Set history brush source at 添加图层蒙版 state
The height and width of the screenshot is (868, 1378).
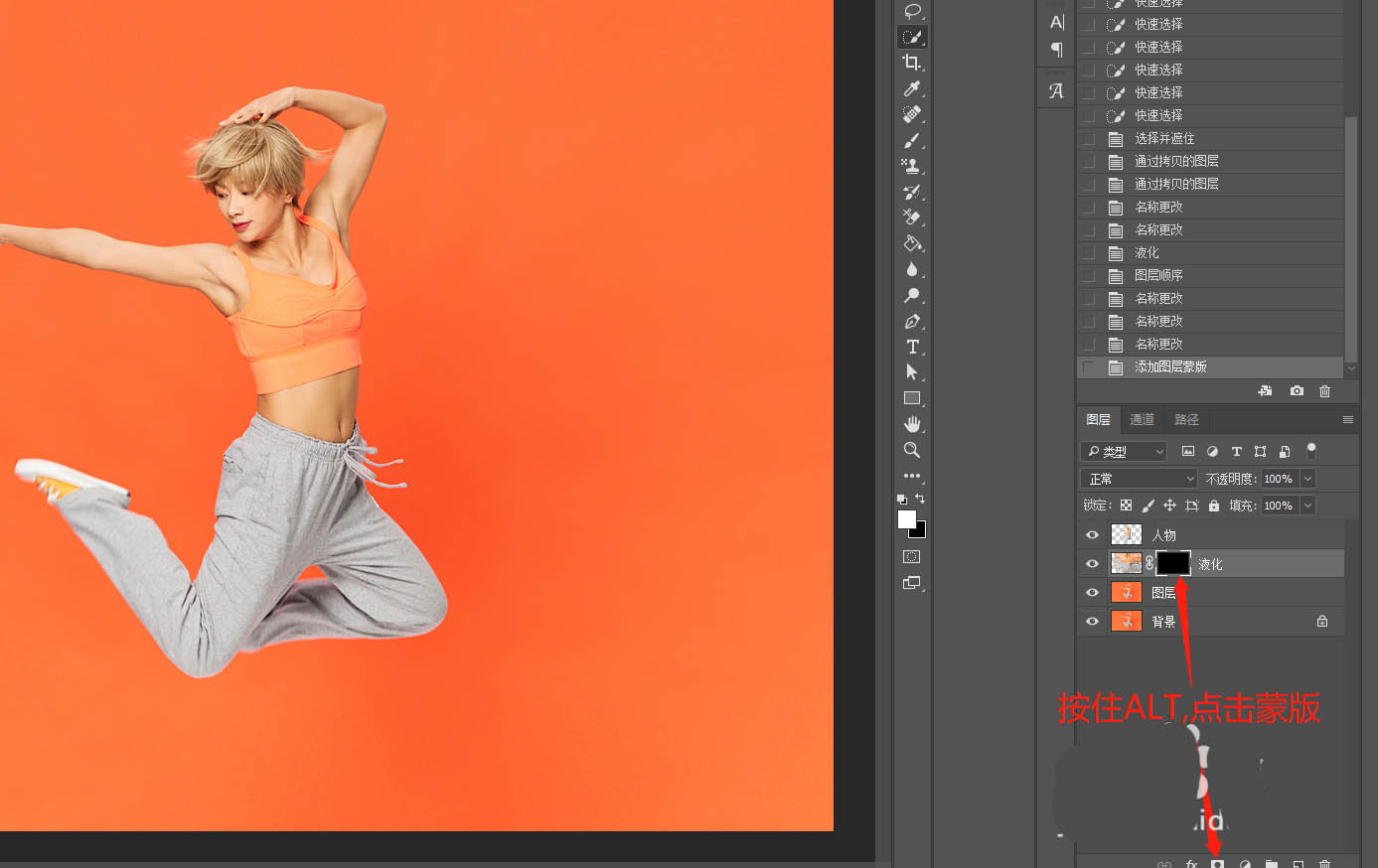[x=1089, y=366]
